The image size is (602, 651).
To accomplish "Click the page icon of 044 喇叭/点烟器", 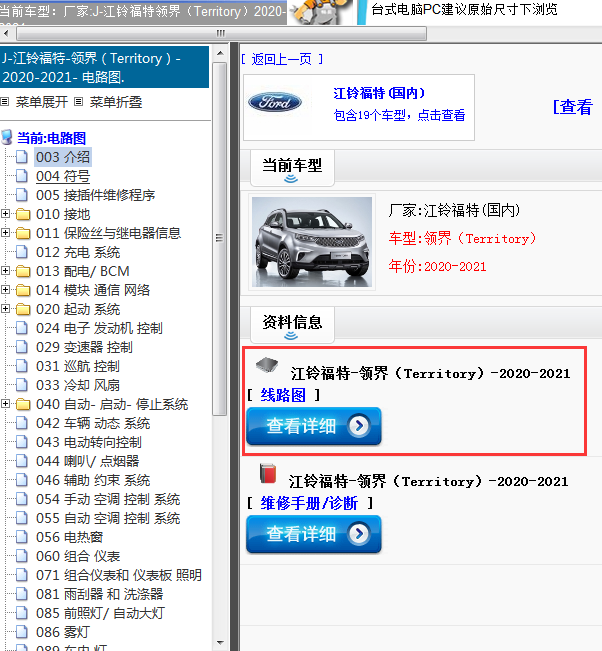I will tap(22, 461).
